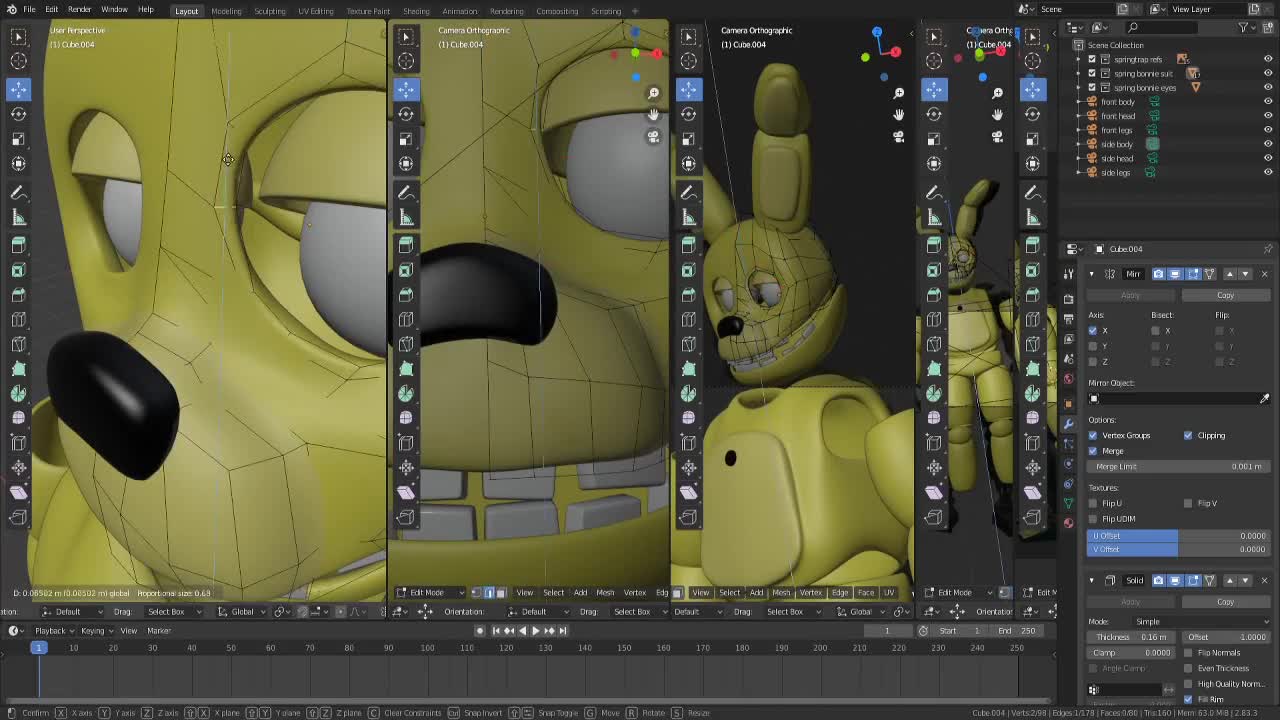Enable the Bisect X checkbox
This screenshot has width=1280, height=720.
[x=1156, y=330]
